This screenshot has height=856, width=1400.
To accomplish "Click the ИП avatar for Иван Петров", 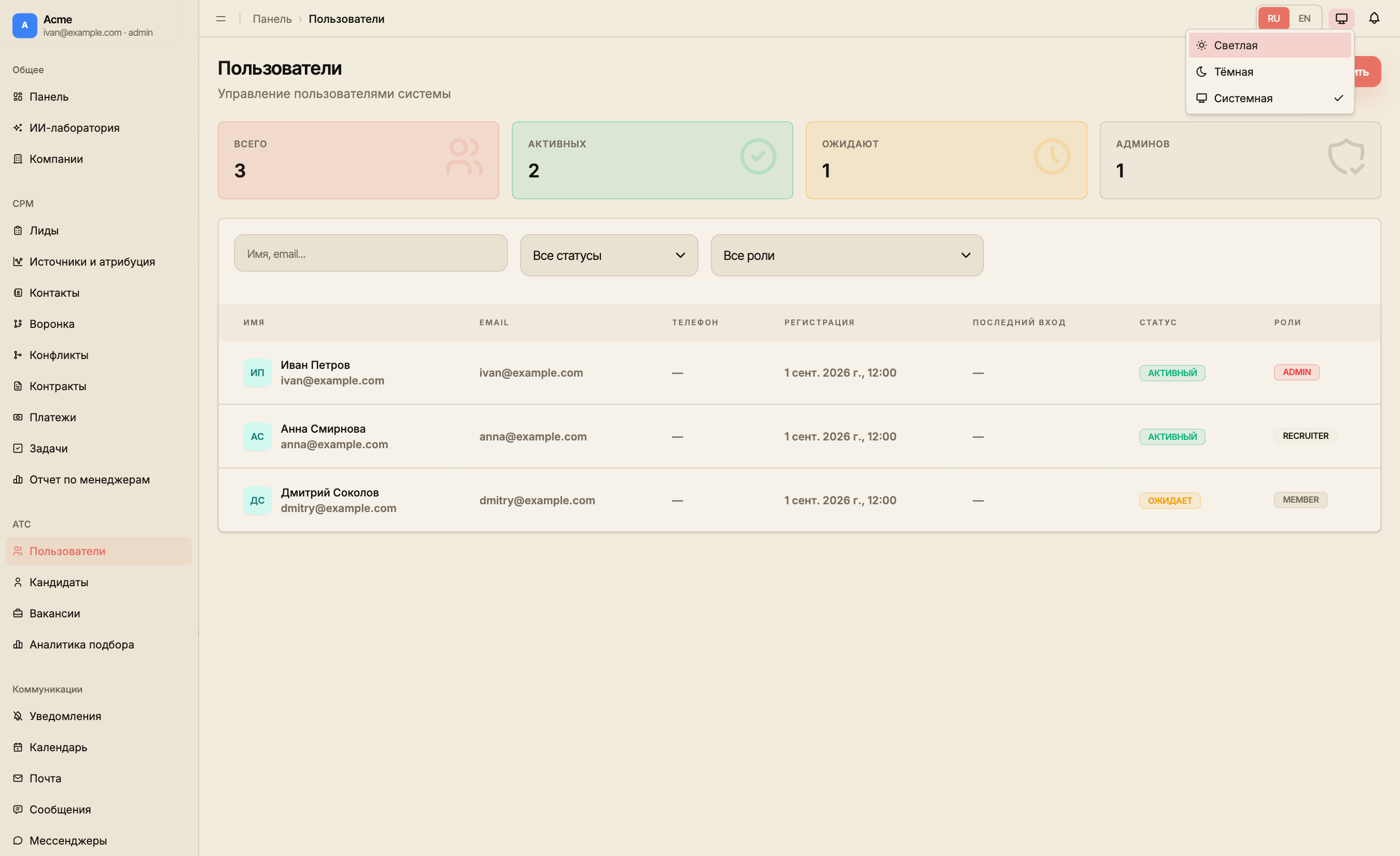I will (x=257, y=373).
